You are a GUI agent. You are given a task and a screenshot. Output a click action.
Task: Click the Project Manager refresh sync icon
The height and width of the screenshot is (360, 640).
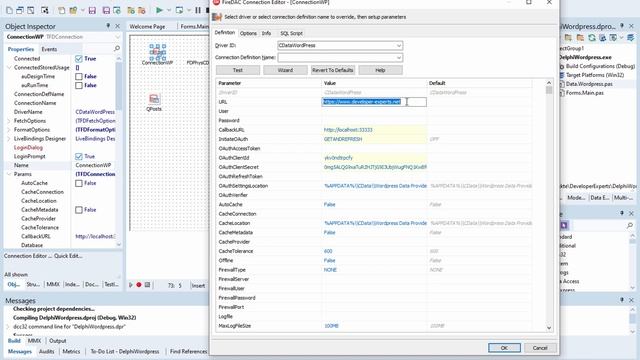pyautogui.click(x=592, y=38)
